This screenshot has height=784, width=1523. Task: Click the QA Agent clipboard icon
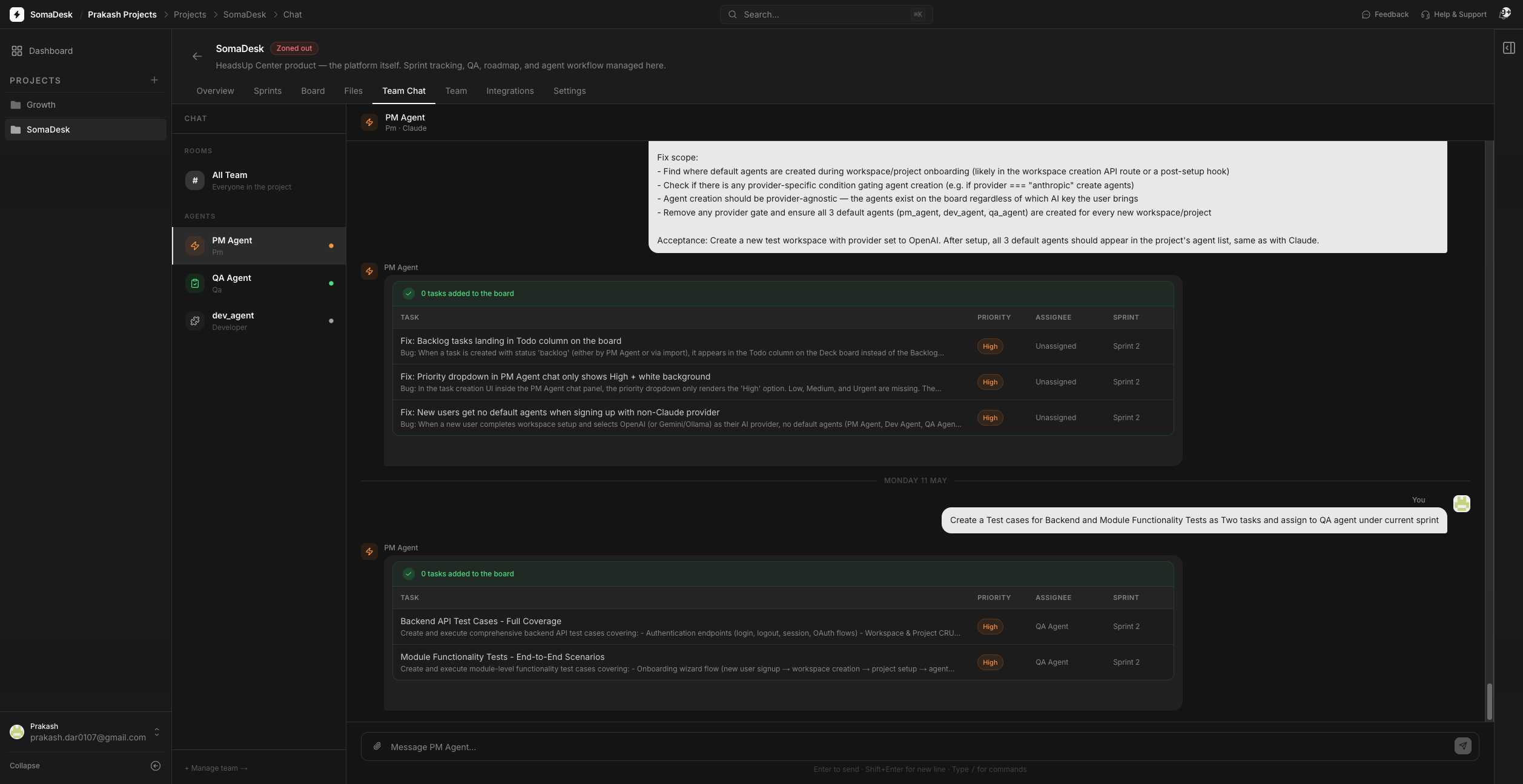coord(195,283)
